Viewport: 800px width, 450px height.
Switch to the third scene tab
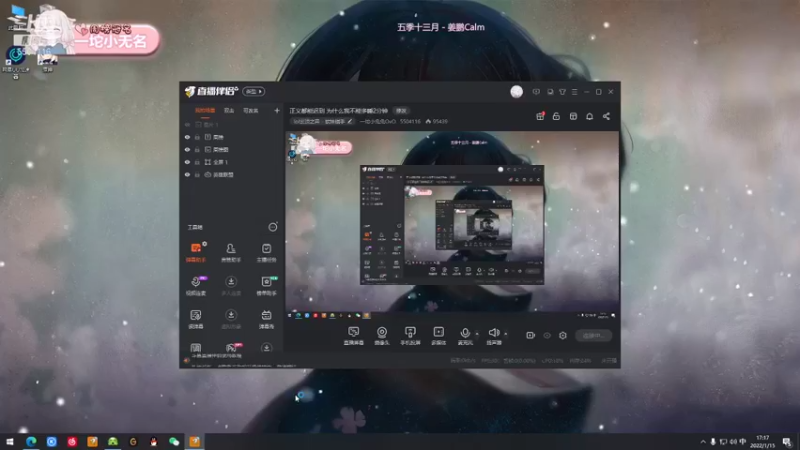pos(251,110)
